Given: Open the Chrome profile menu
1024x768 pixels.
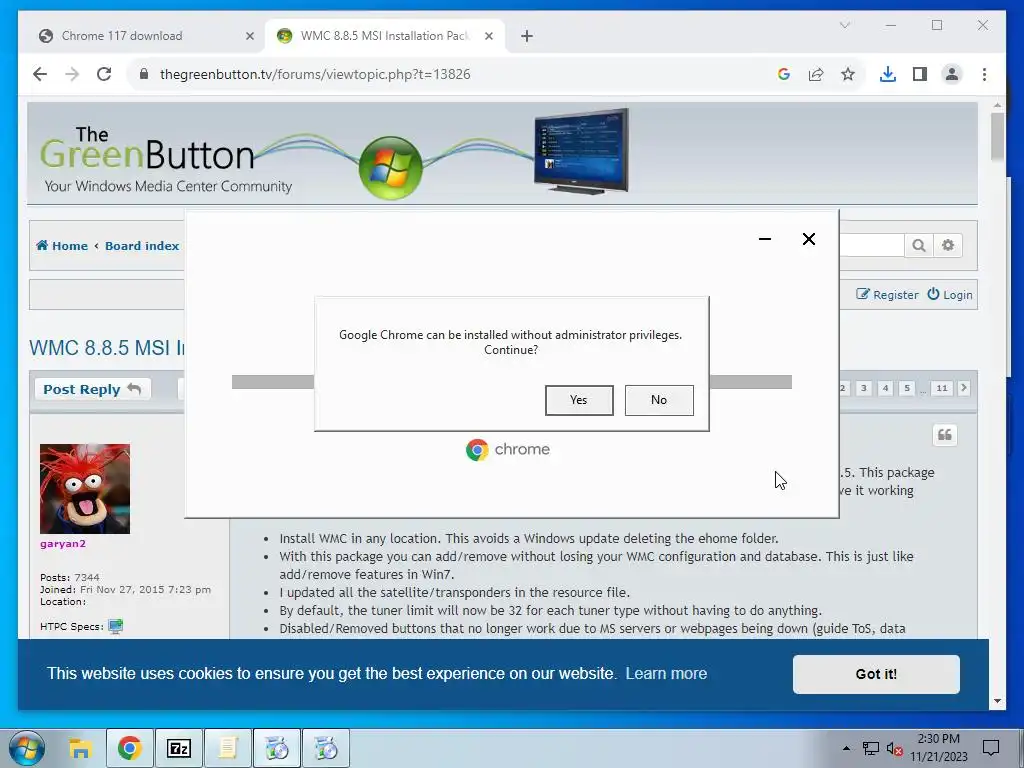Looking at the screenshot, I should pos(952,74).
